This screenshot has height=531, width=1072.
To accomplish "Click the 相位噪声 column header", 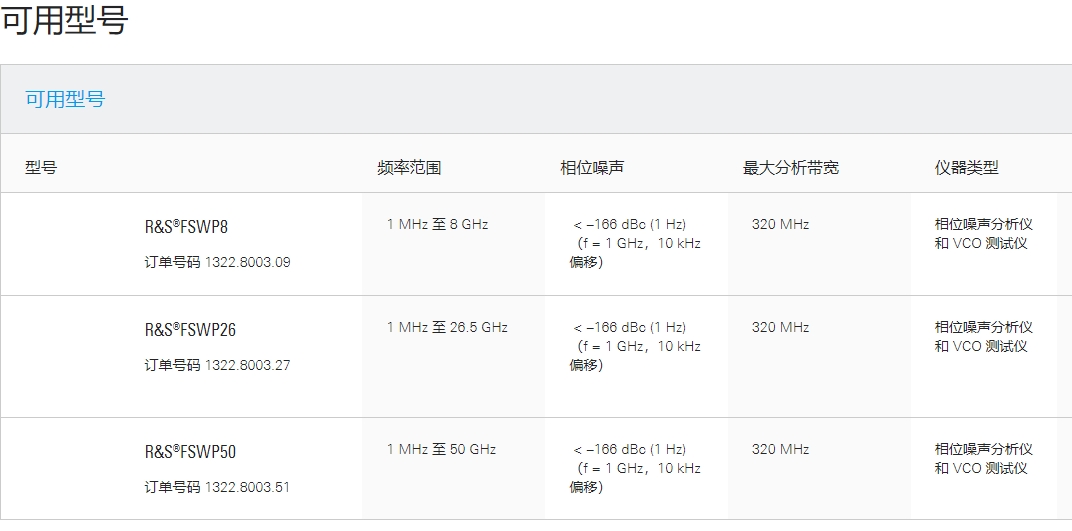I will tap(592, 167).
